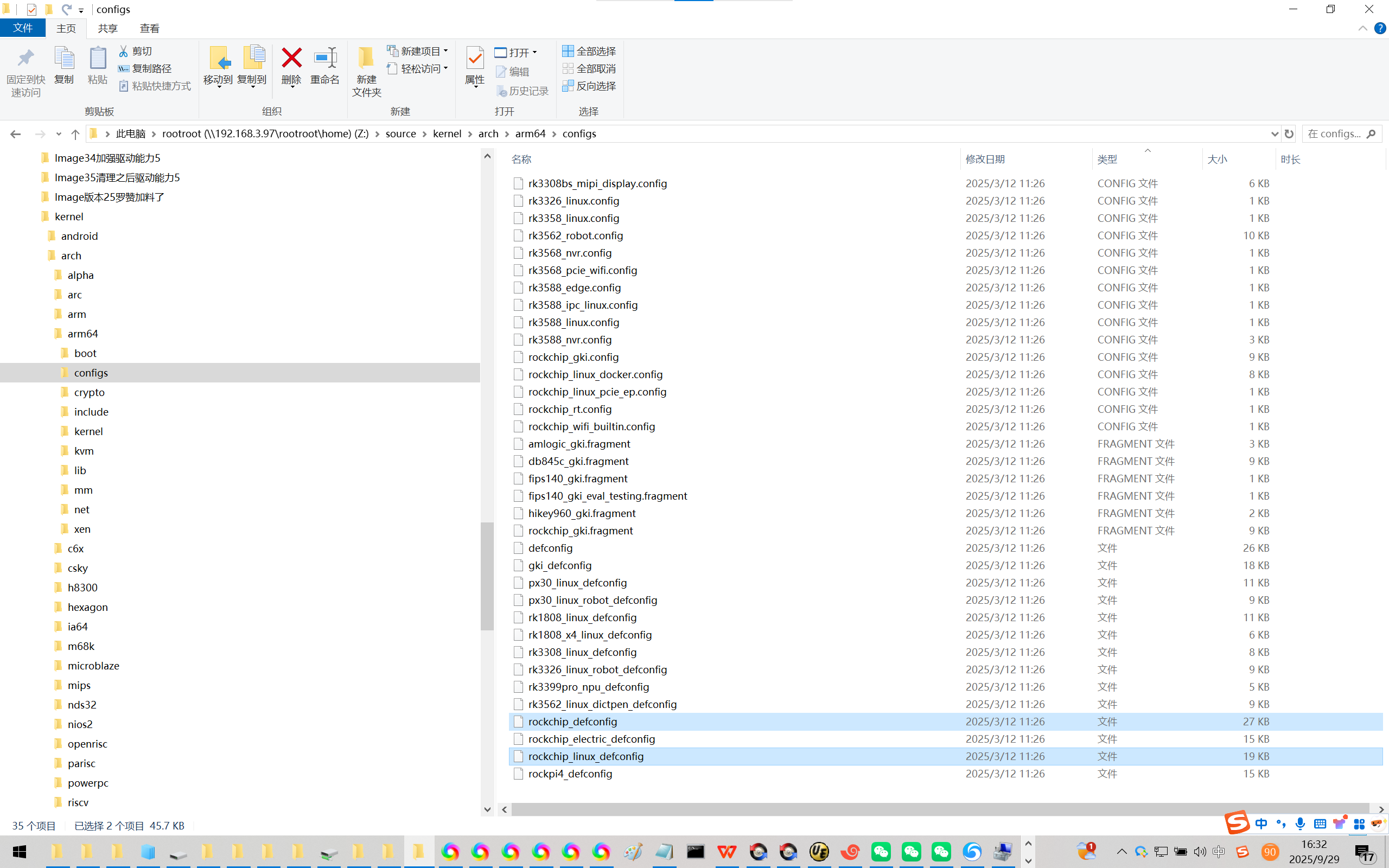This screenshot has height=868, width=1389.
Task: Click the WPS icon in taskbar
Action: point(727,852)
